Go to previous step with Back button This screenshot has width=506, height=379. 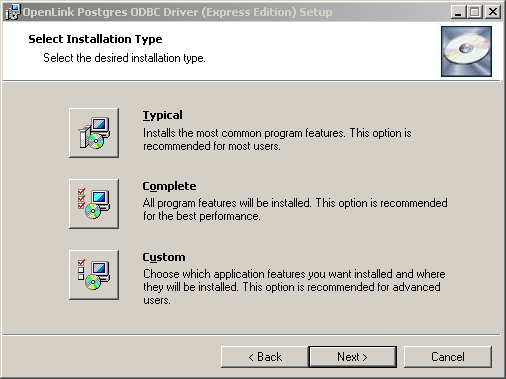(x=265, y=357)
